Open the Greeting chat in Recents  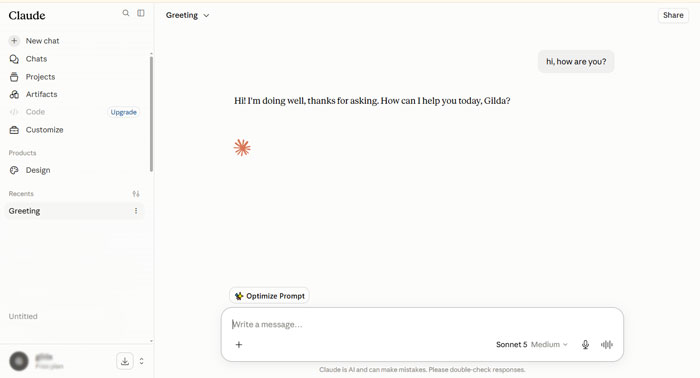tap(74, 211)
